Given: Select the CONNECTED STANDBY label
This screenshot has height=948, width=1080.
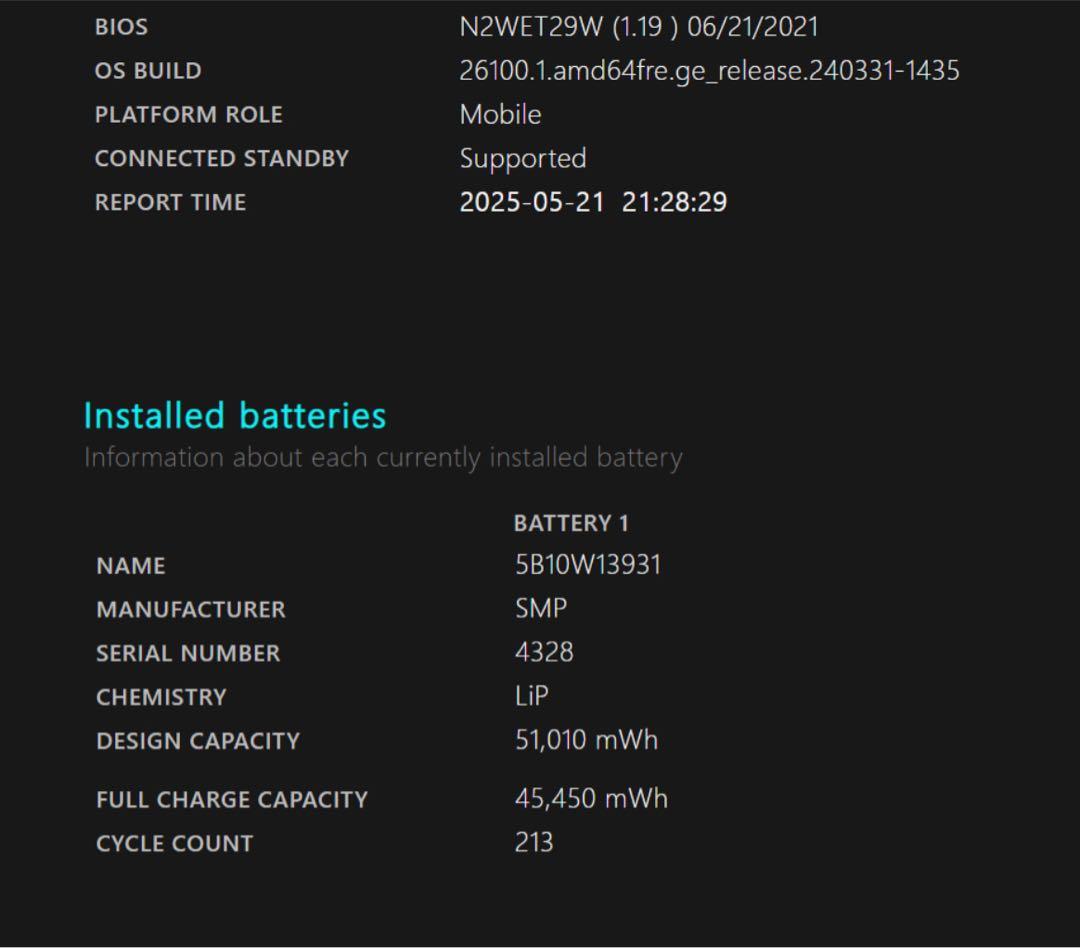Looking at the screenshot, I should click(222, 158).
